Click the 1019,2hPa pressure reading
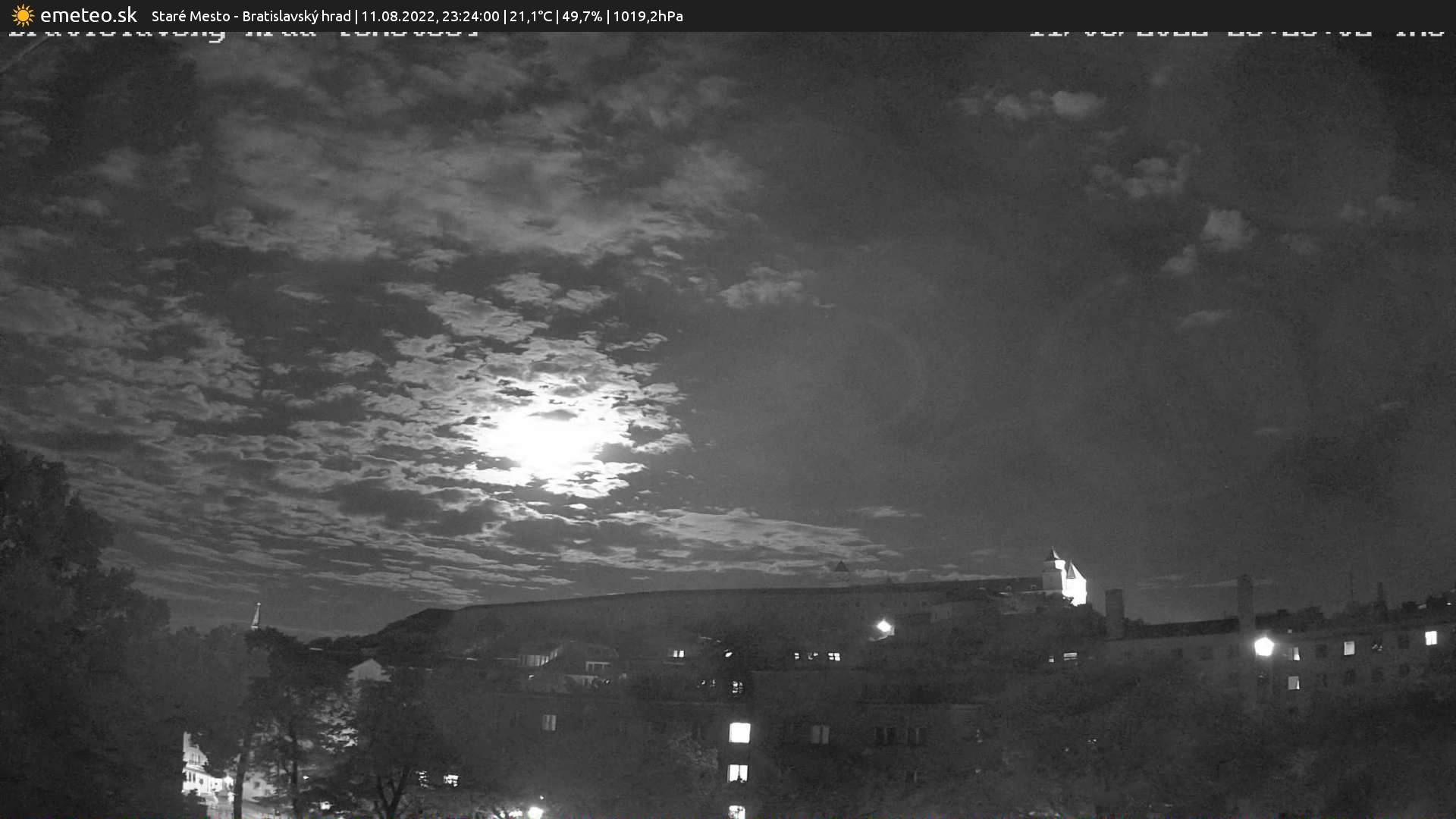Screen dimensions: 1456x819 pyautogui.click(x=648, y=16)
